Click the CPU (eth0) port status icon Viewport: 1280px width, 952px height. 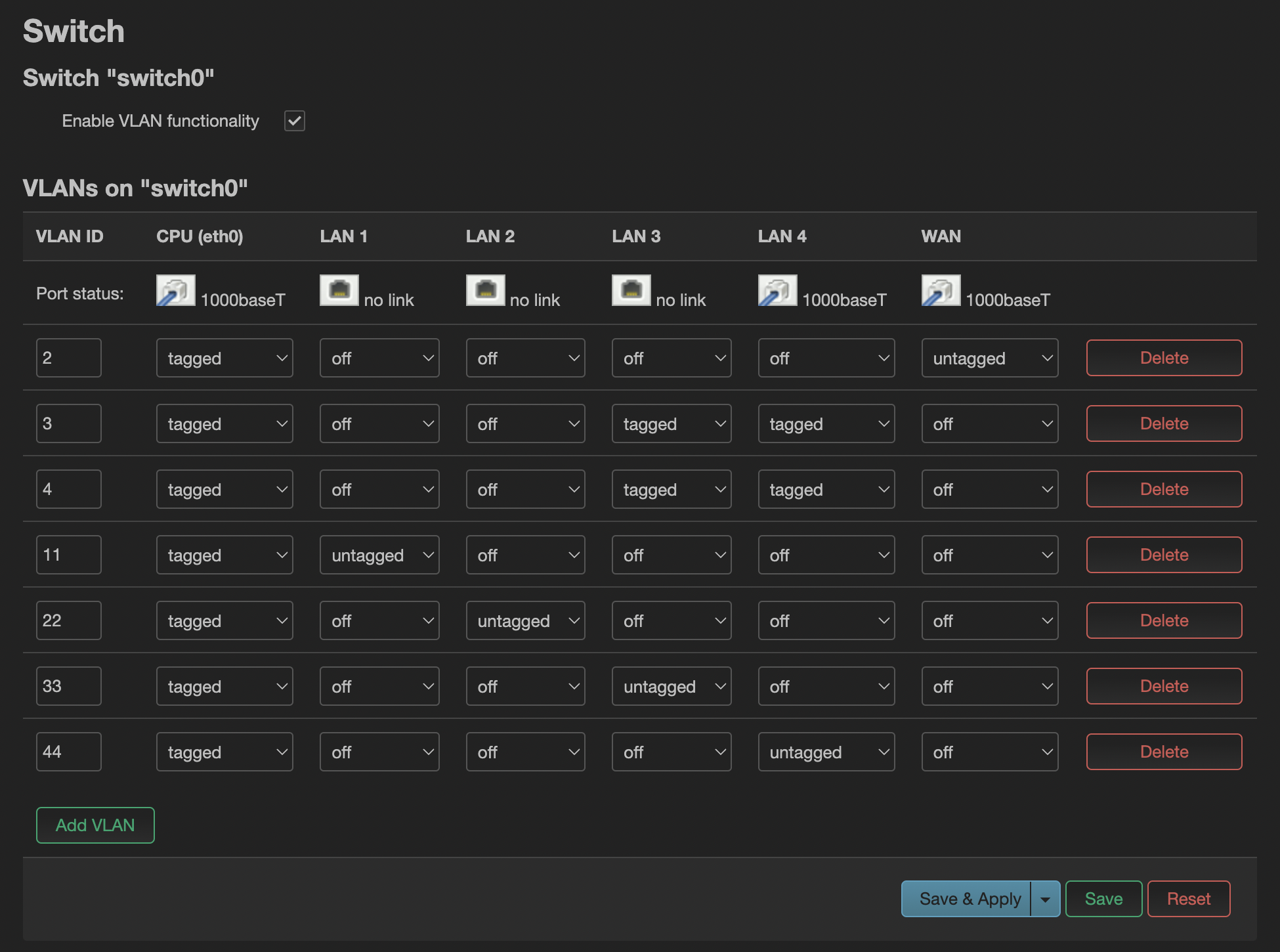(x=175, y=291)
